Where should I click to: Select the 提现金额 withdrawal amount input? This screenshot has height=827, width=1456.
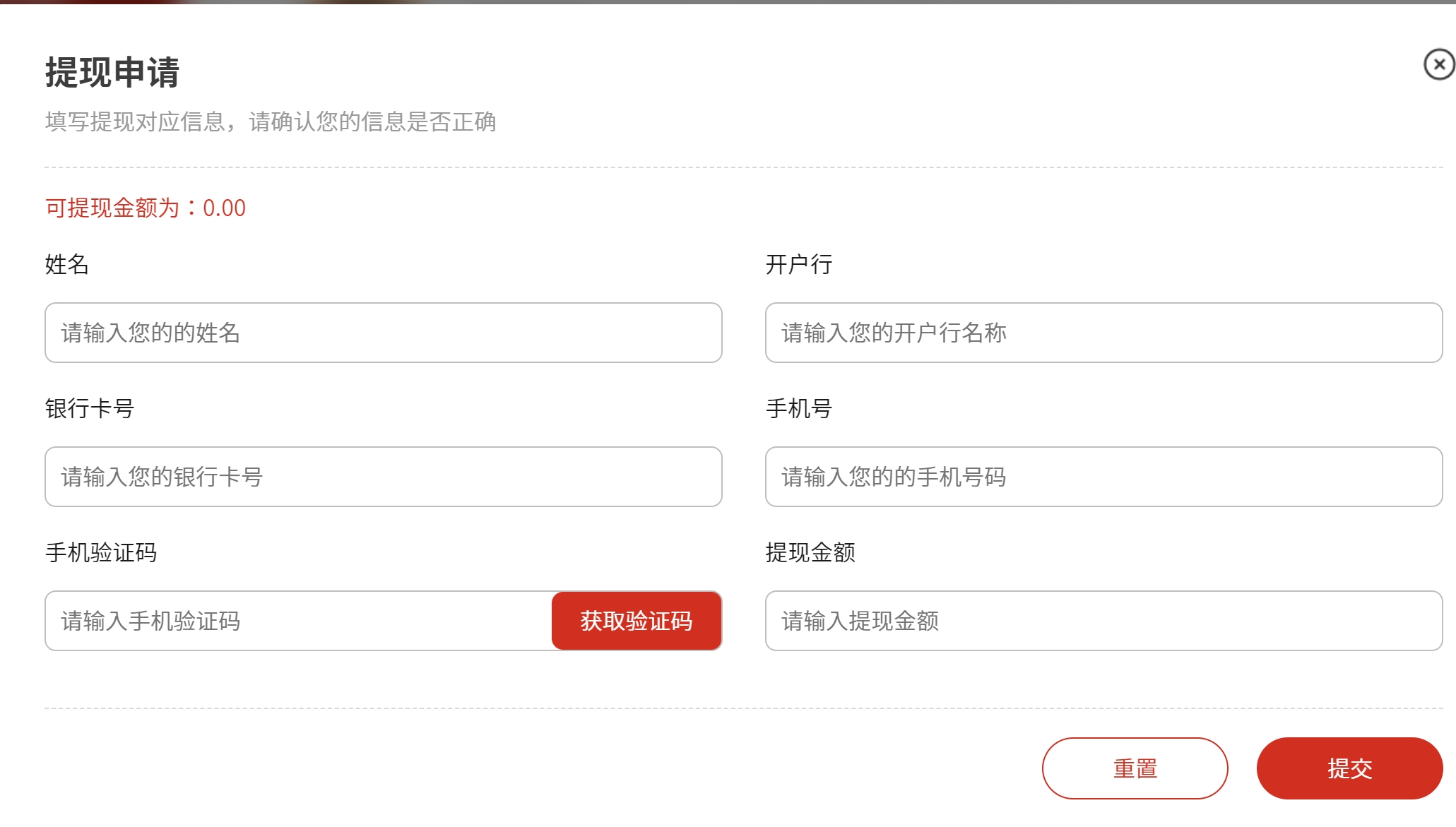pyautogui.click(x=1103, y=621)
